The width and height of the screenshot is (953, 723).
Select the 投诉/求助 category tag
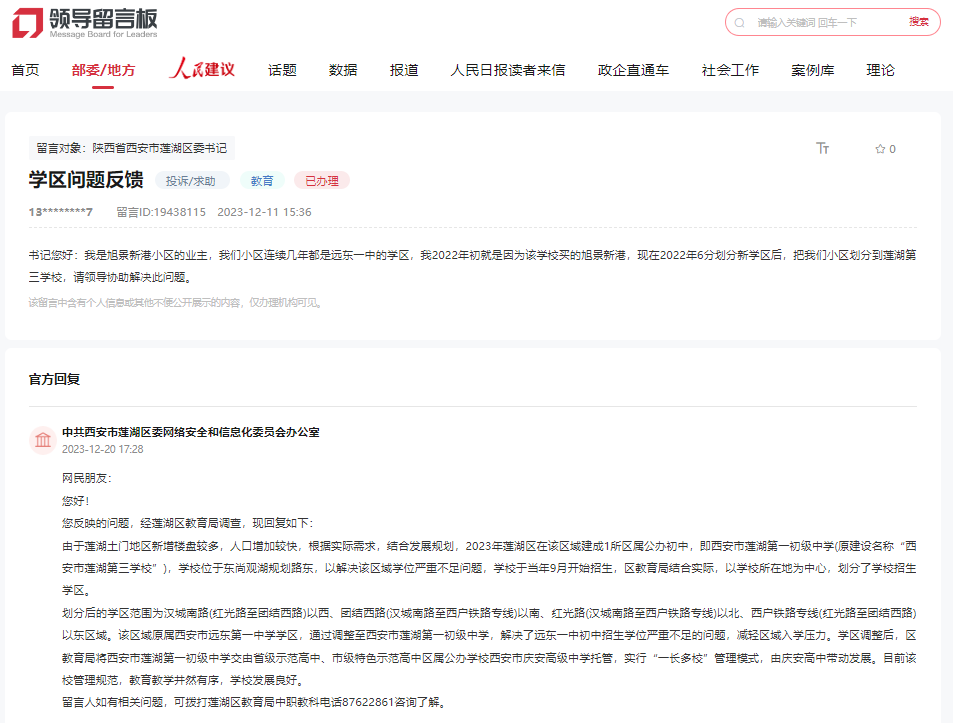point(190,180)
